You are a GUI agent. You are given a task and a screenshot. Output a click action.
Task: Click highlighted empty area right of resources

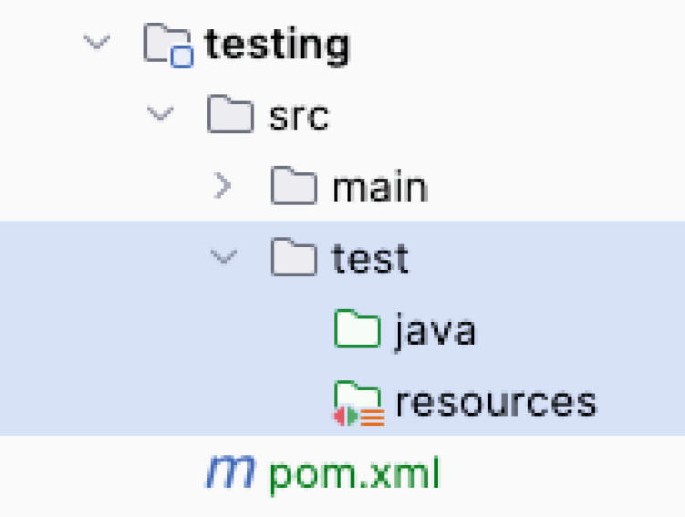tap(640, 402)
